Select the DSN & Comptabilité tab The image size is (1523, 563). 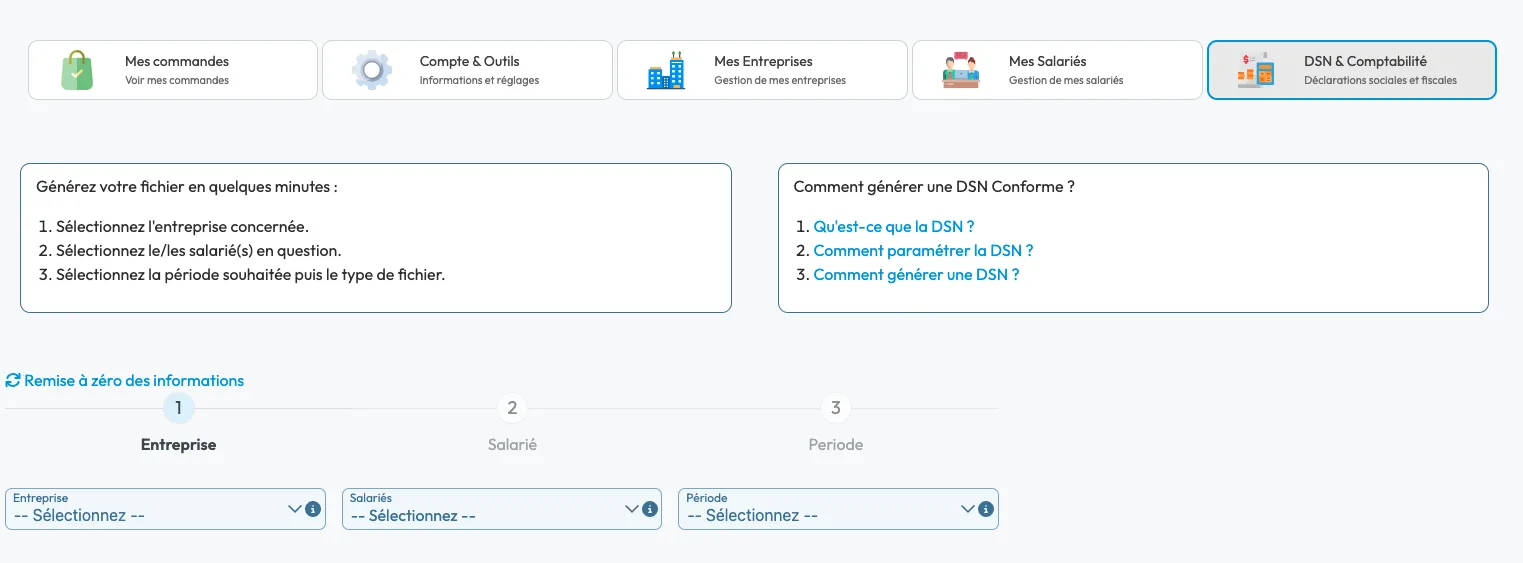click(1352, 70)
